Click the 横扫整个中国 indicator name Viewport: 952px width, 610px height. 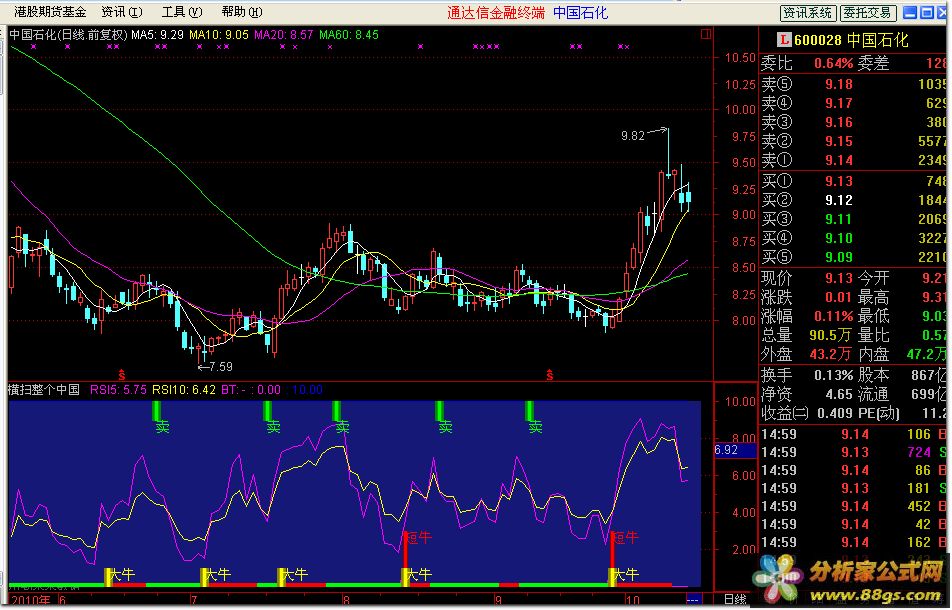click(44, 390)
